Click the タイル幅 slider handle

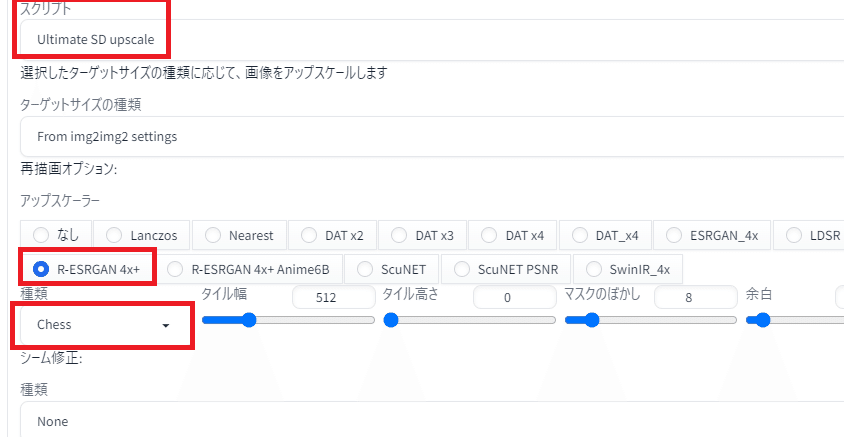click(x=249, y=320)
